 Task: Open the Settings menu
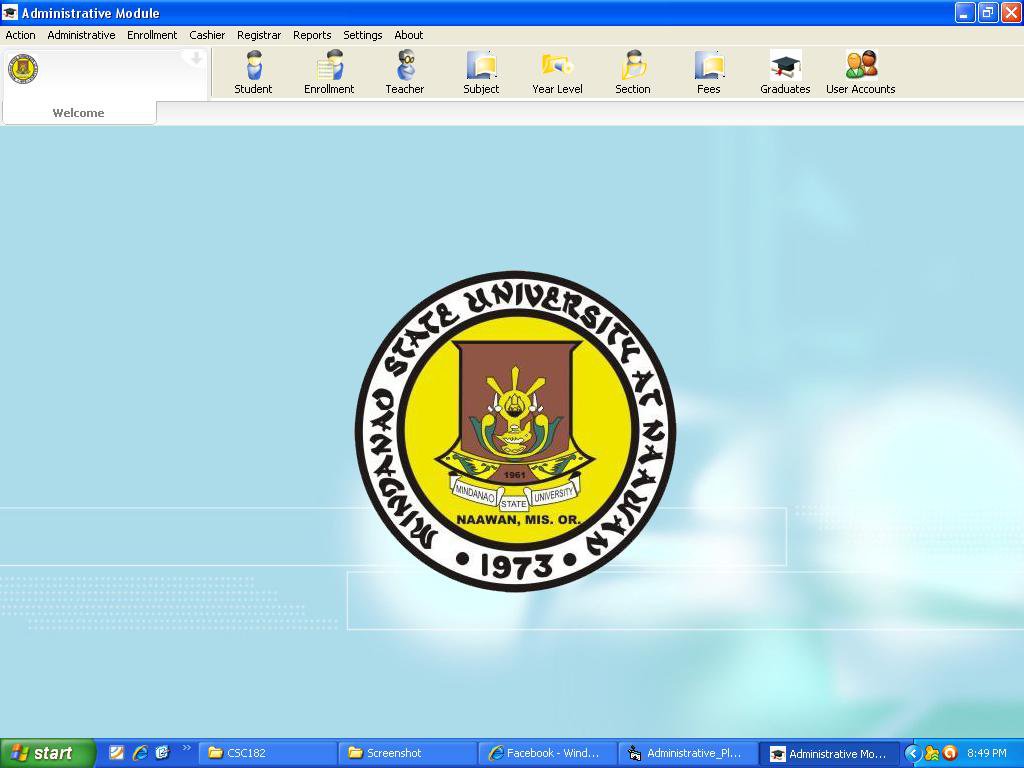point(362,35)
